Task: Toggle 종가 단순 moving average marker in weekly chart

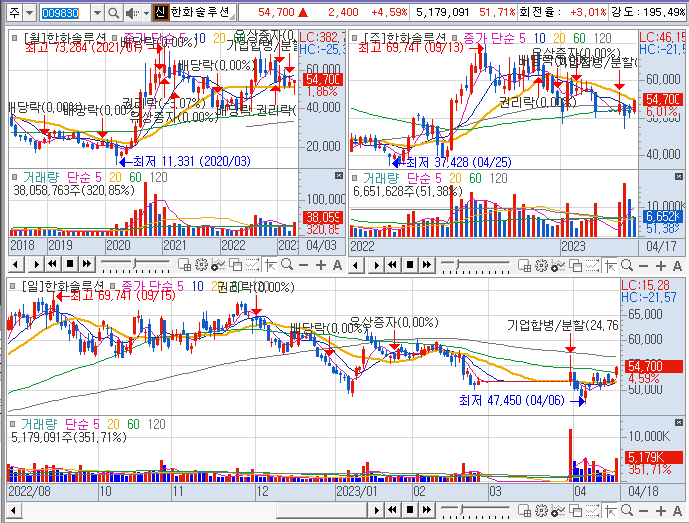Action: tap(455, 38)
